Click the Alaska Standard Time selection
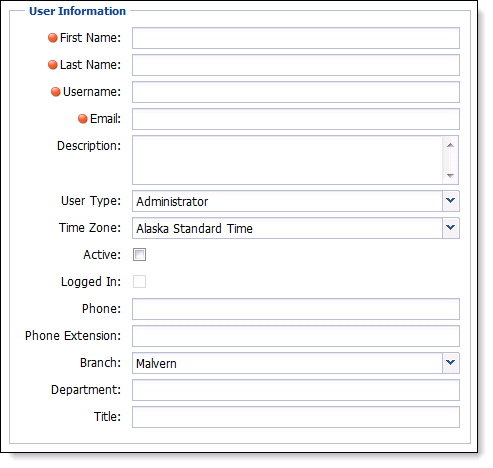Viewport: 493px width, 468px height. click(x=194, y=229)
